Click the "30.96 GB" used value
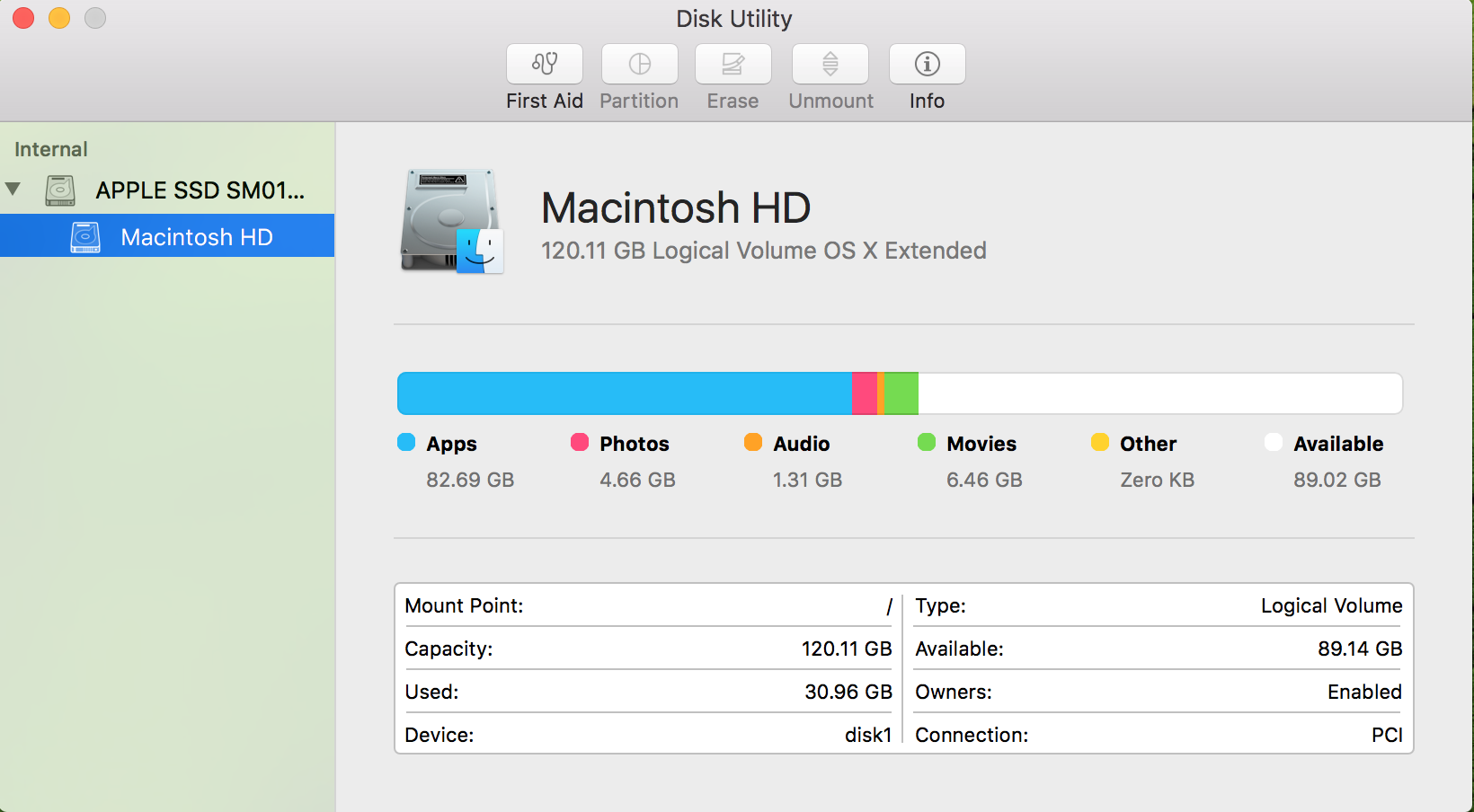The width and height of the screenshot is (1474, 812). coord(848,692)
